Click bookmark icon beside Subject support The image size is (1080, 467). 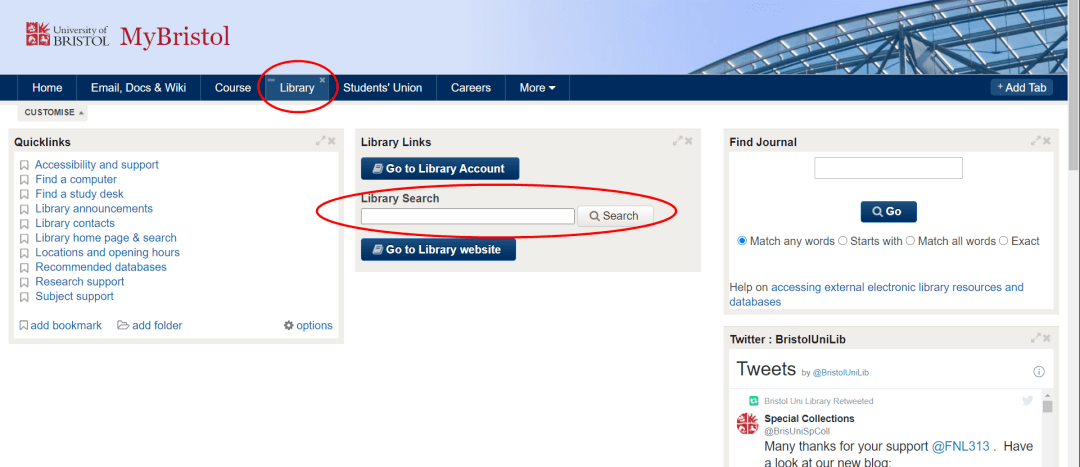[x=24, y=297]
